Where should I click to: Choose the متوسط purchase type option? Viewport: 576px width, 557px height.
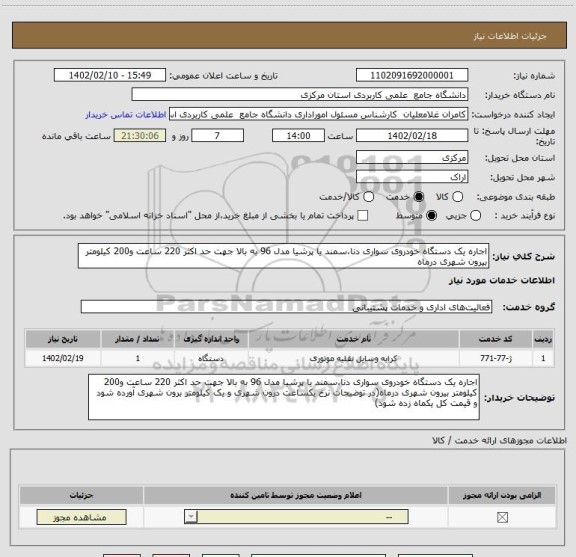(431, 216)
